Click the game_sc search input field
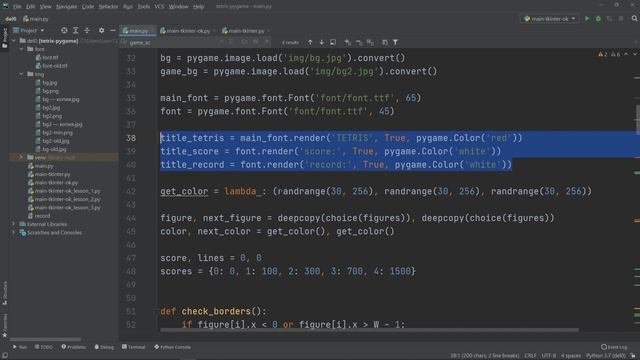The image size is (640, 360). tap(173, 42)
